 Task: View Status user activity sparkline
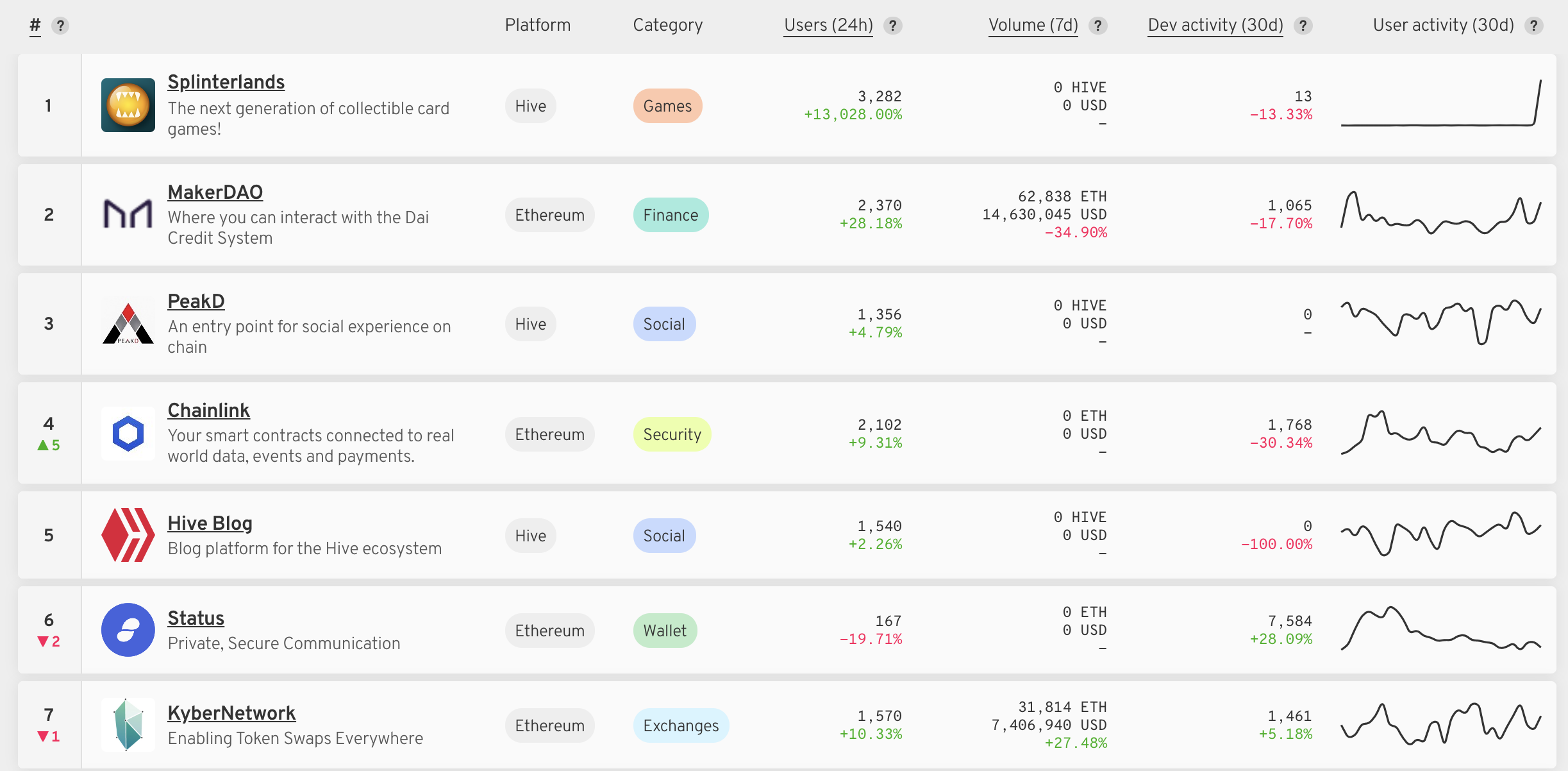click(1441, 629)
